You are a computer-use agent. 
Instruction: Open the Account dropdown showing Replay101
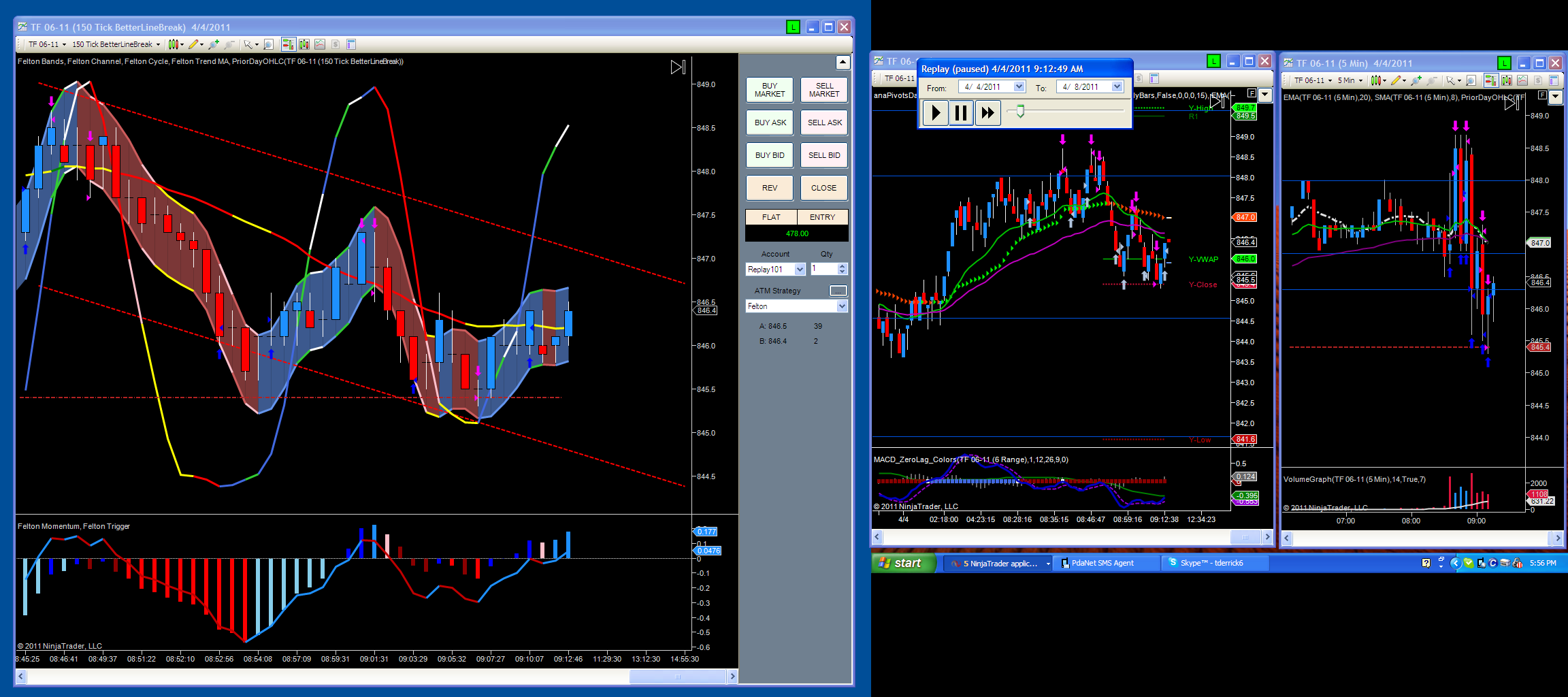[776, 270]
